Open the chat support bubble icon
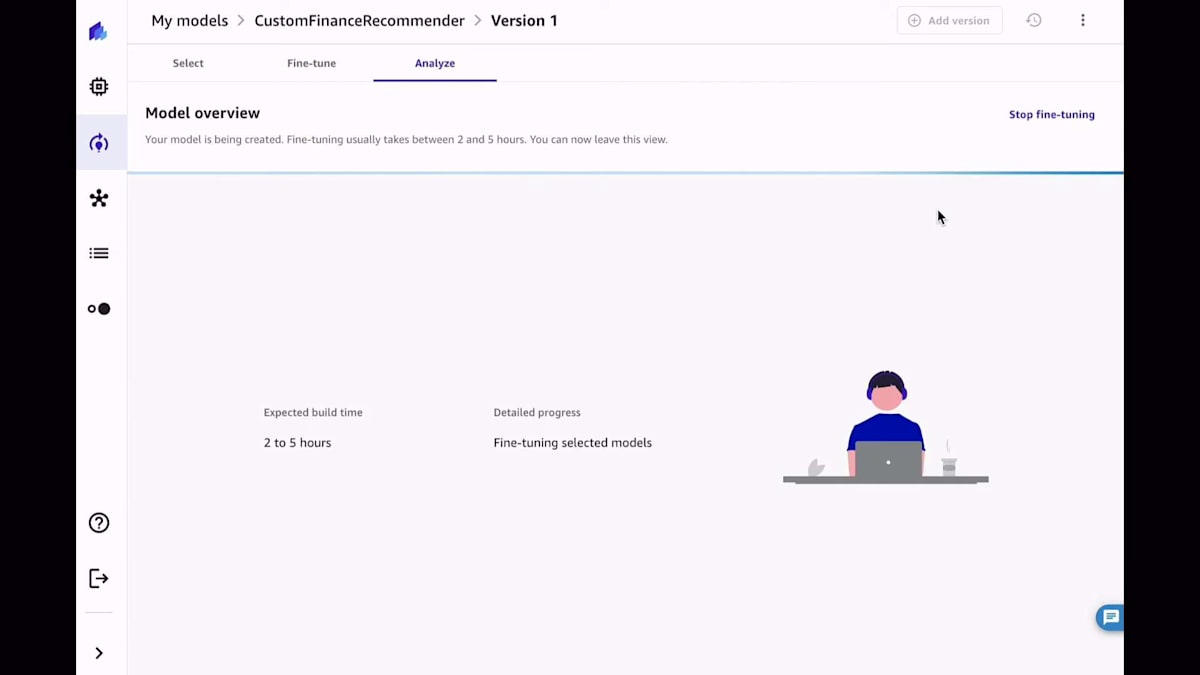This screenshot has width=1200, height=675. tap(1110, 618)
